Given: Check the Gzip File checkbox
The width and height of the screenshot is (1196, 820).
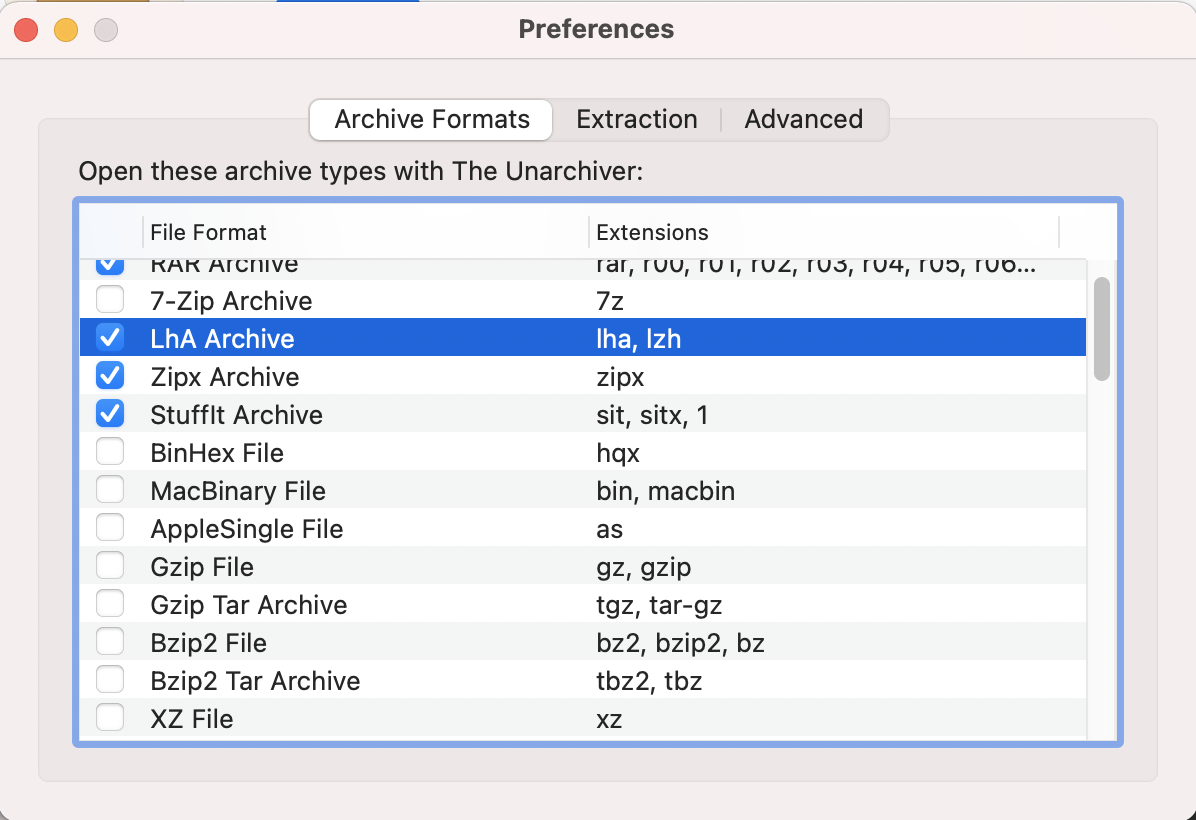Looking at the screenshot, I should [x=110, y=565].
